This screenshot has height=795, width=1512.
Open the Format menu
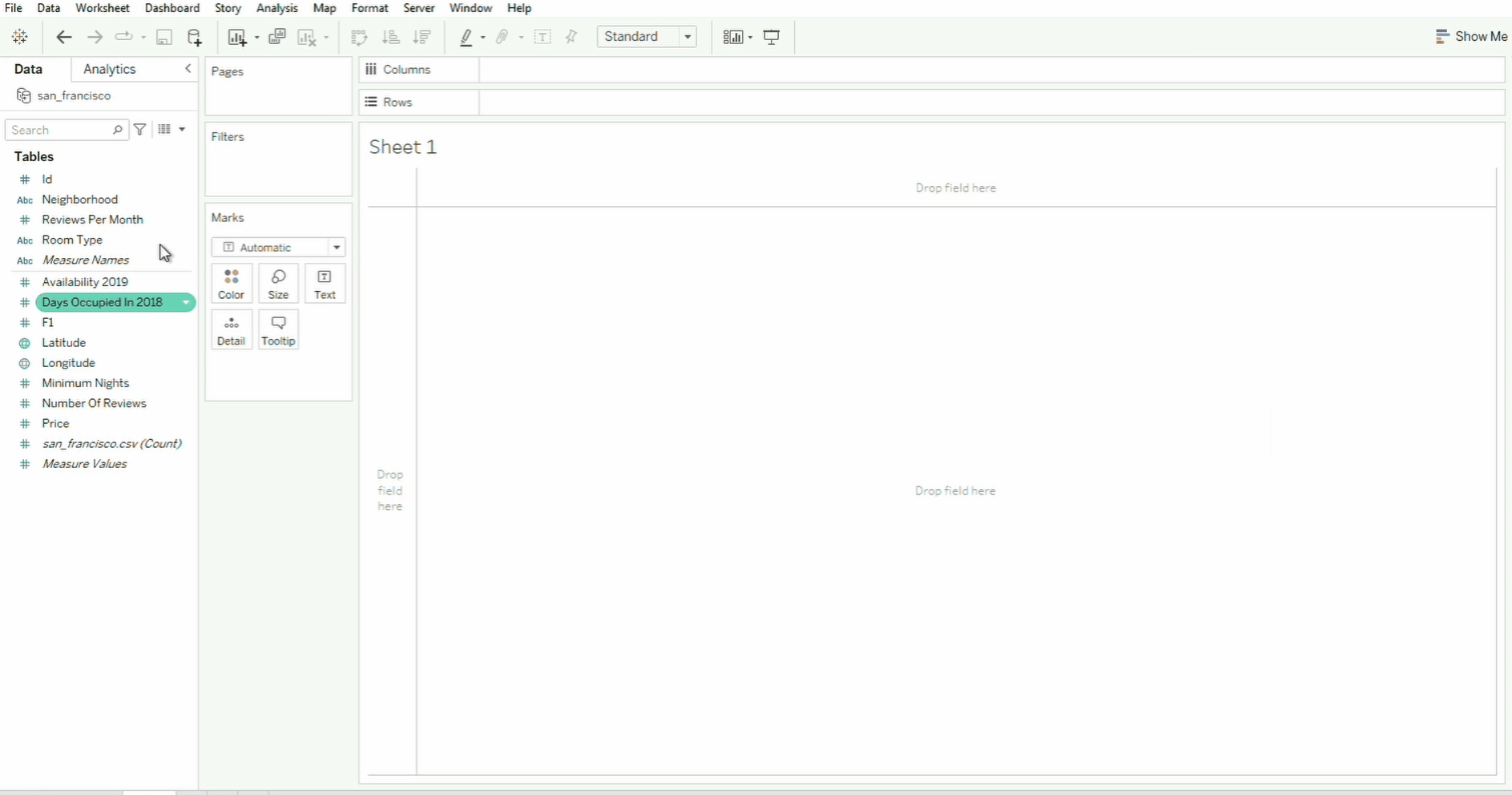[370, 8]
